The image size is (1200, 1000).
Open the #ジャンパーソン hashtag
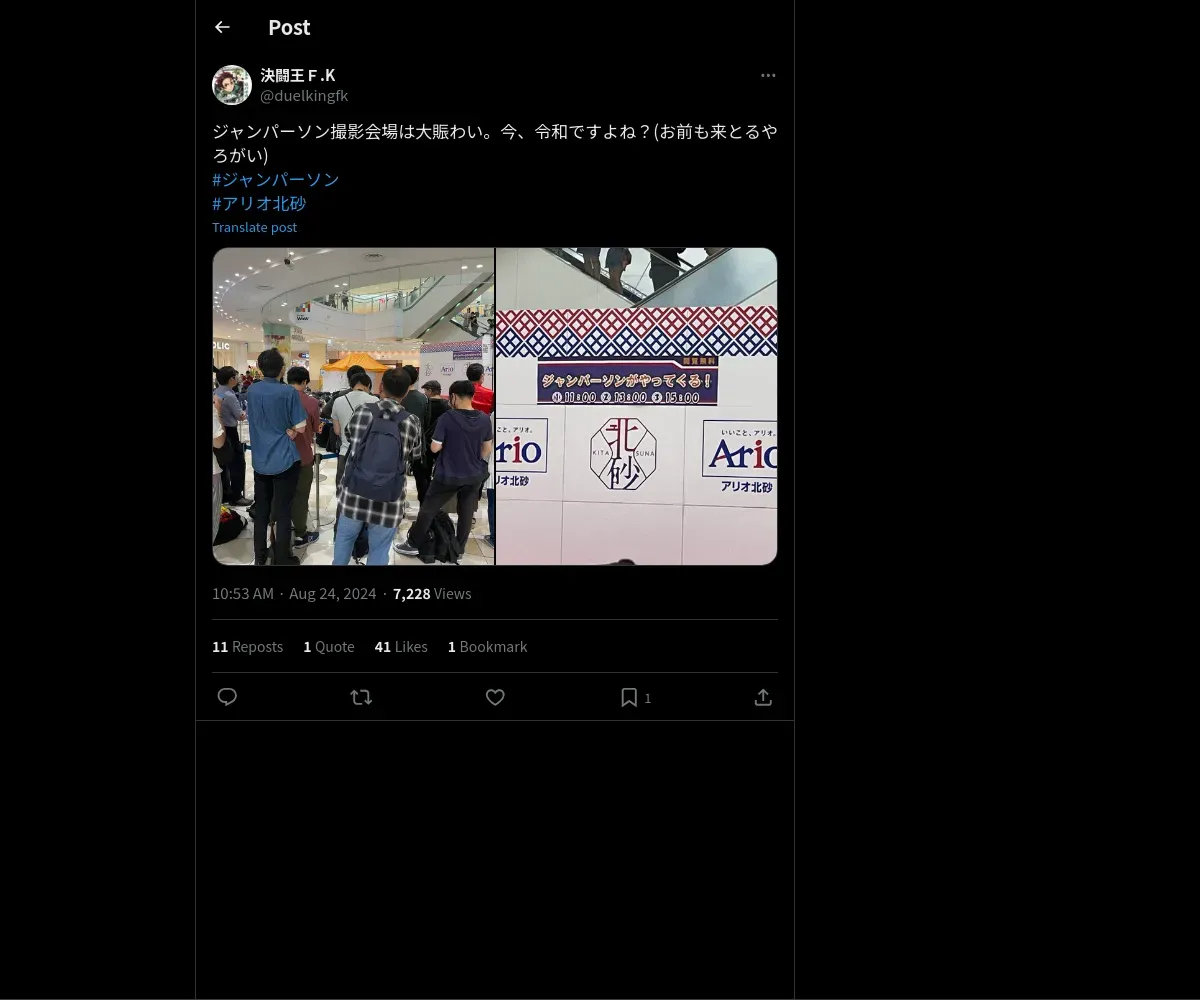276,179
